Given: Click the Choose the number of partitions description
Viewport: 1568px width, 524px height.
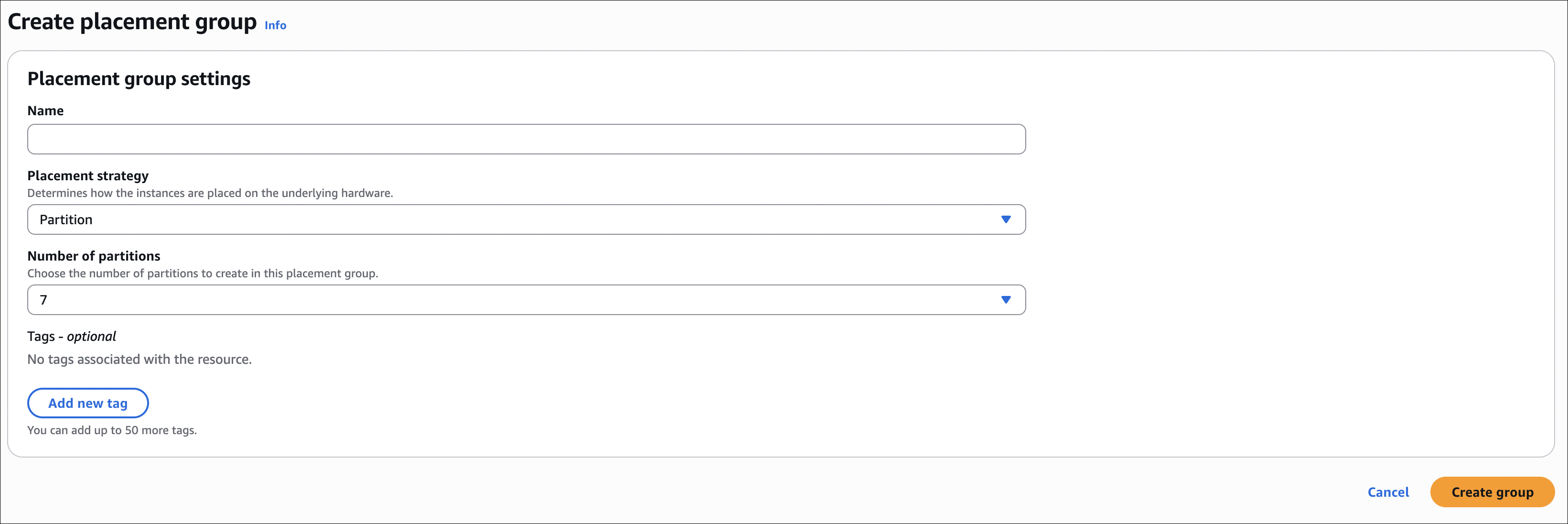Looking at the screenshot, I should click(203, 273).
